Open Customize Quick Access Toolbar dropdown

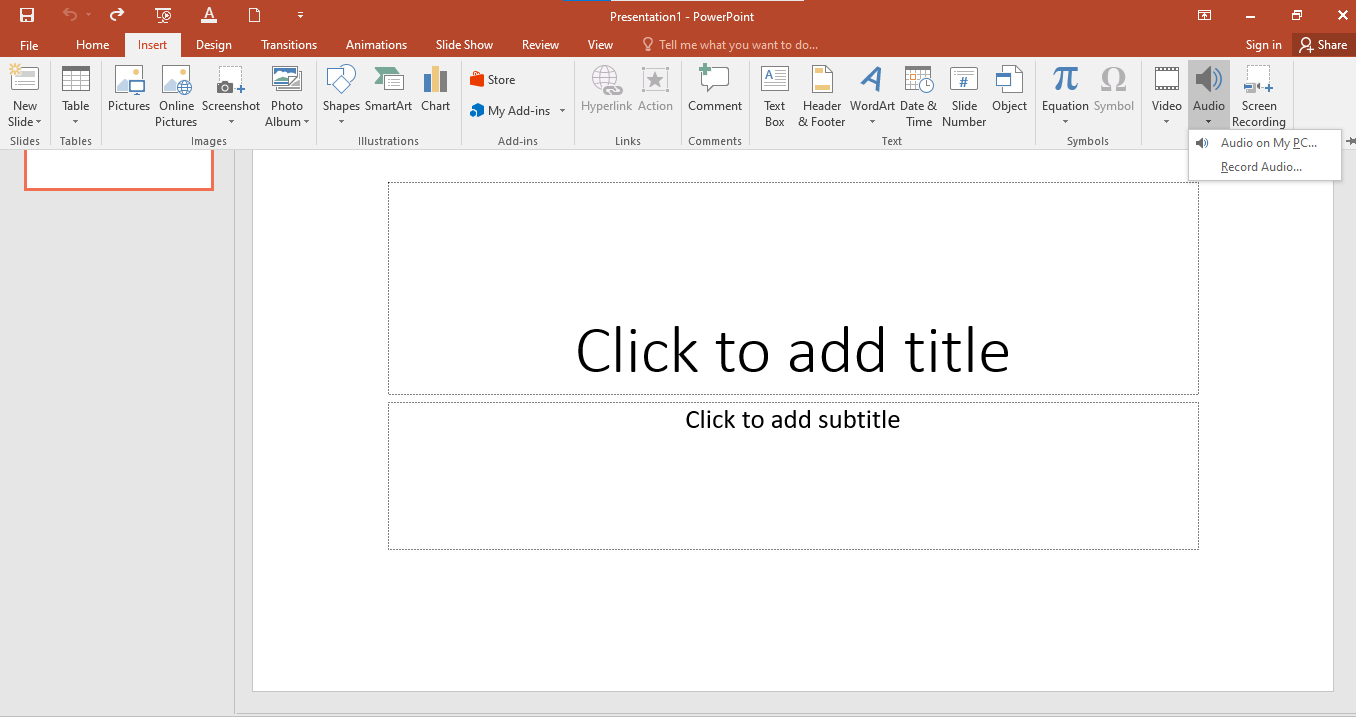coord(300,15)
